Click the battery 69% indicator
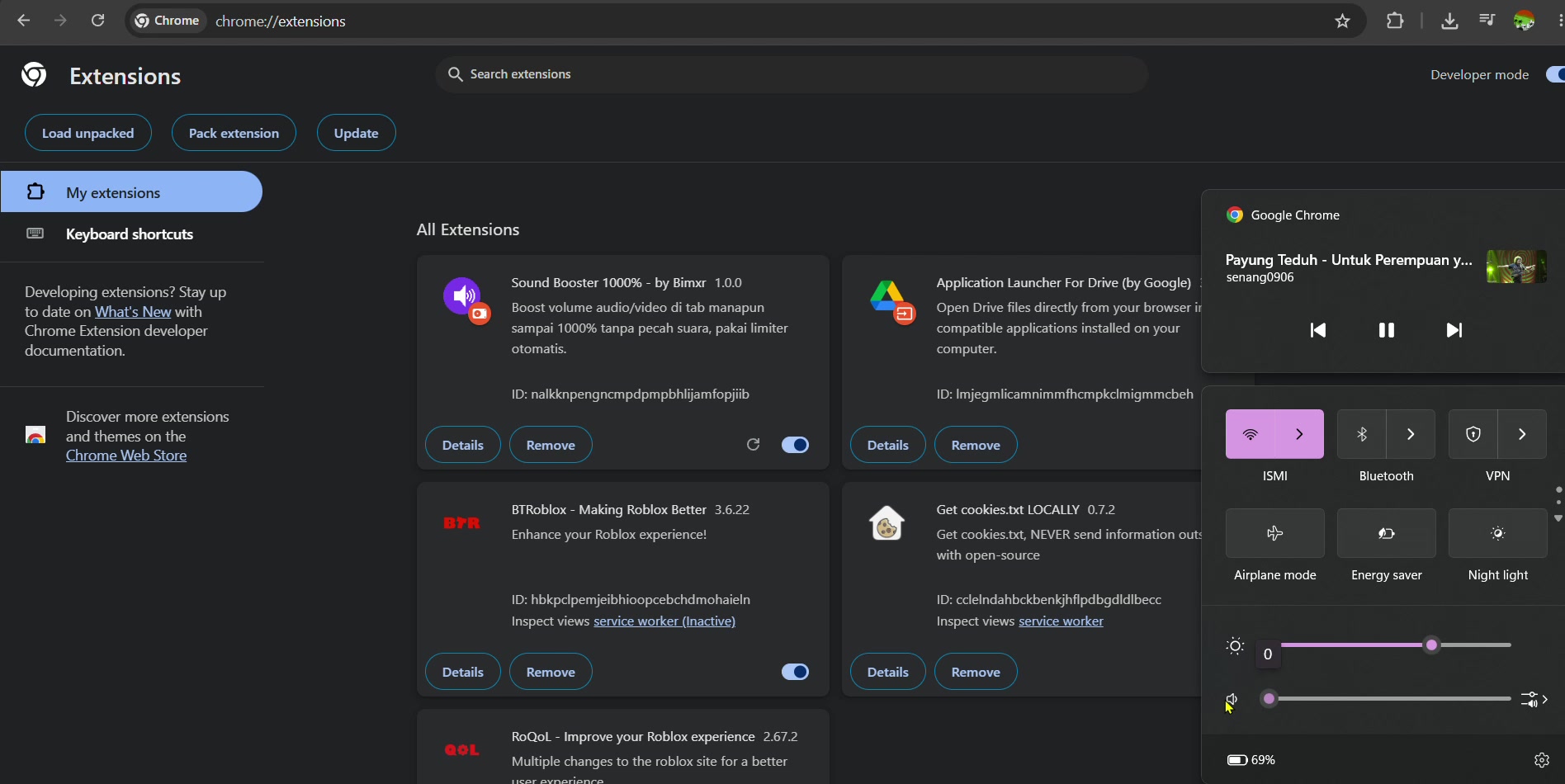Image resolution: width=1565 pixels, height=784 pixels. tap(1251, 760)
